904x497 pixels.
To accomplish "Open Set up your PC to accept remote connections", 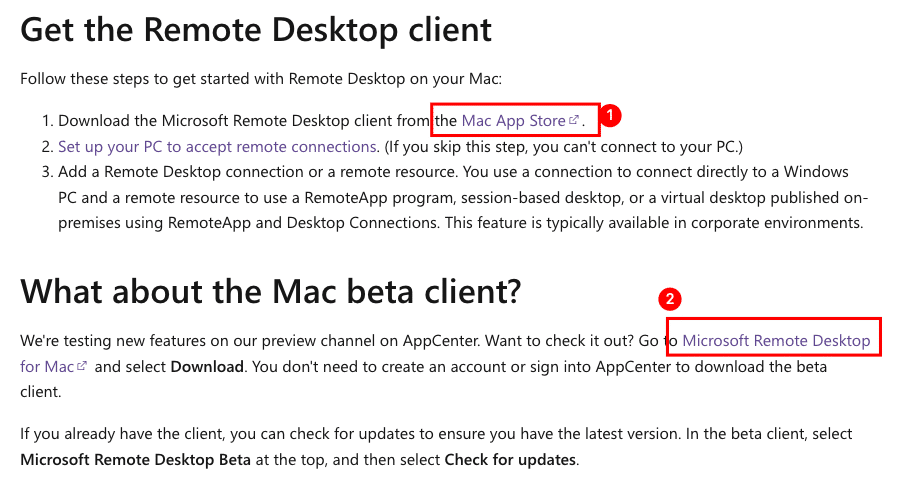I will coord(217,147).
